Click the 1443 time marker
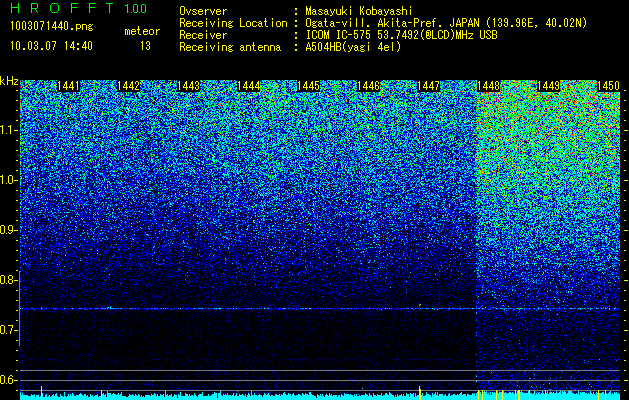 point(188,86)
